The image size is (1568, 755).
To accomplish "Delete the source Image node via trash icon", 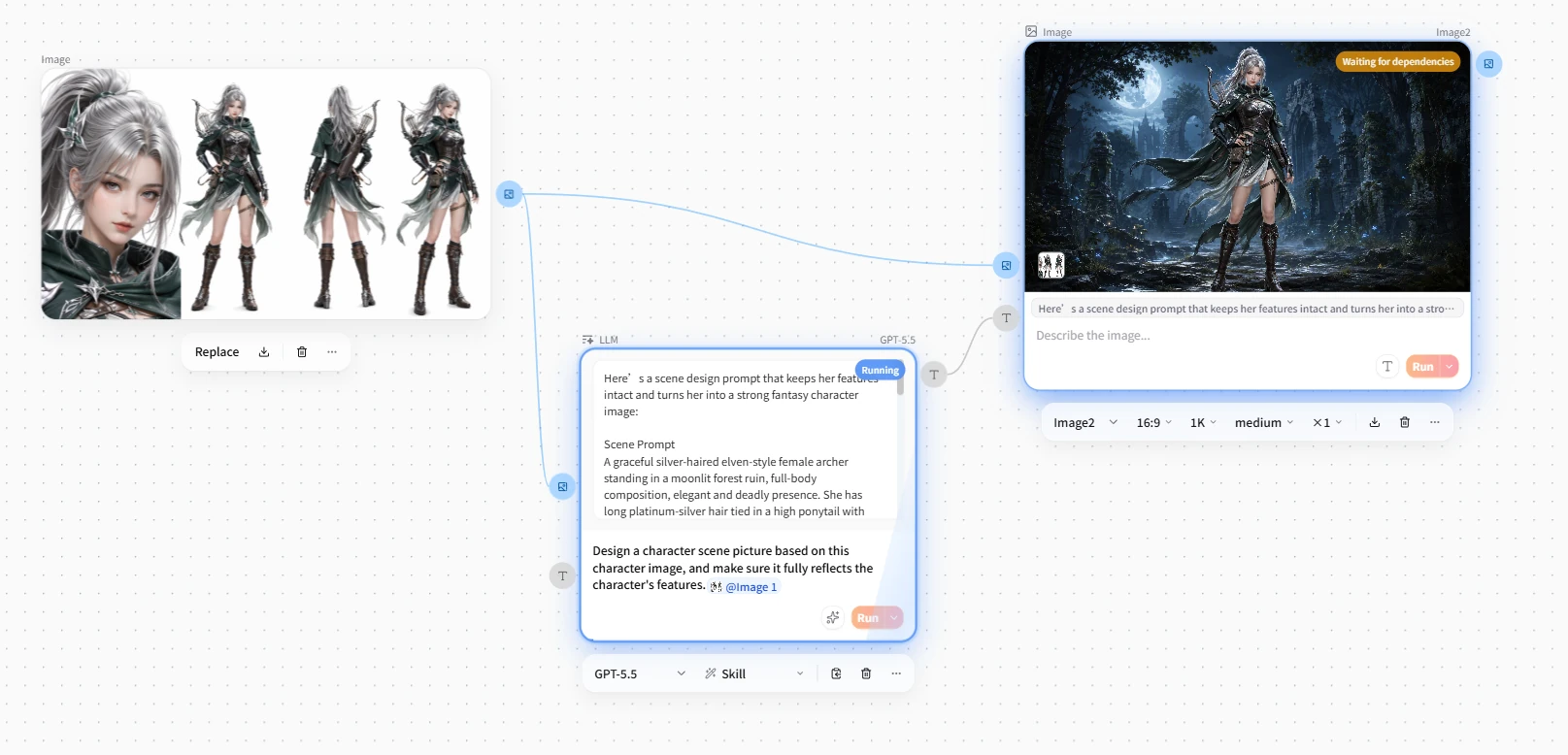I will click(302, 352).
